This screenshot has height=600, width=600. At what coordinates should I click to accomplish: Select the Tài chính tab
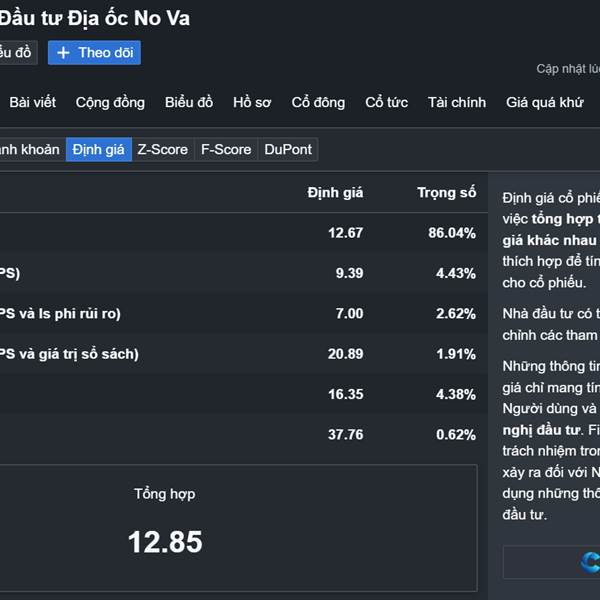click(x=457, y=103)
